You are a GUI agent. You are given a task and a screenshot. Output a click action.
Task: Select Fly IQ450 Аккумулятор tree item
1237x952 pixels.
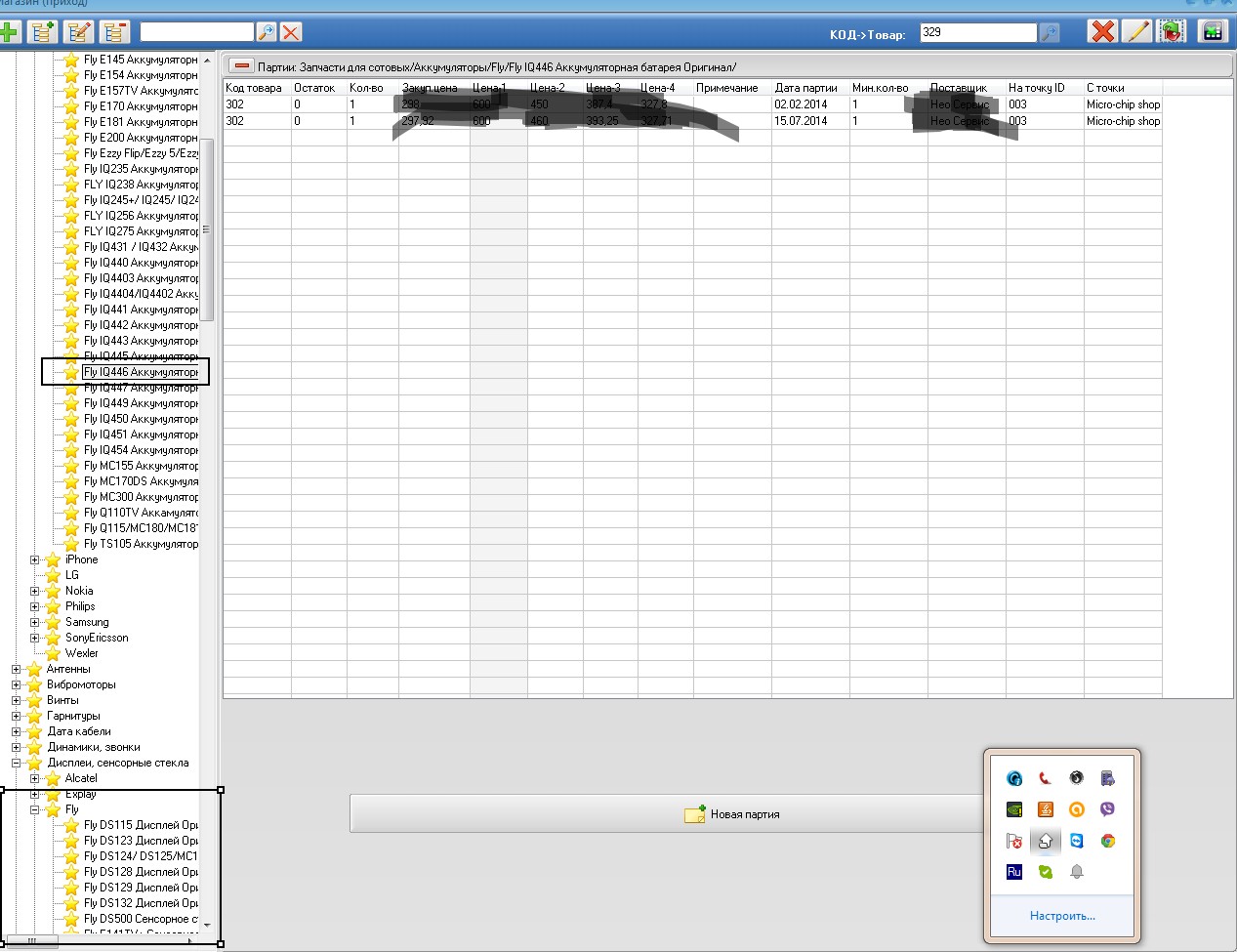tap(140, 419)
